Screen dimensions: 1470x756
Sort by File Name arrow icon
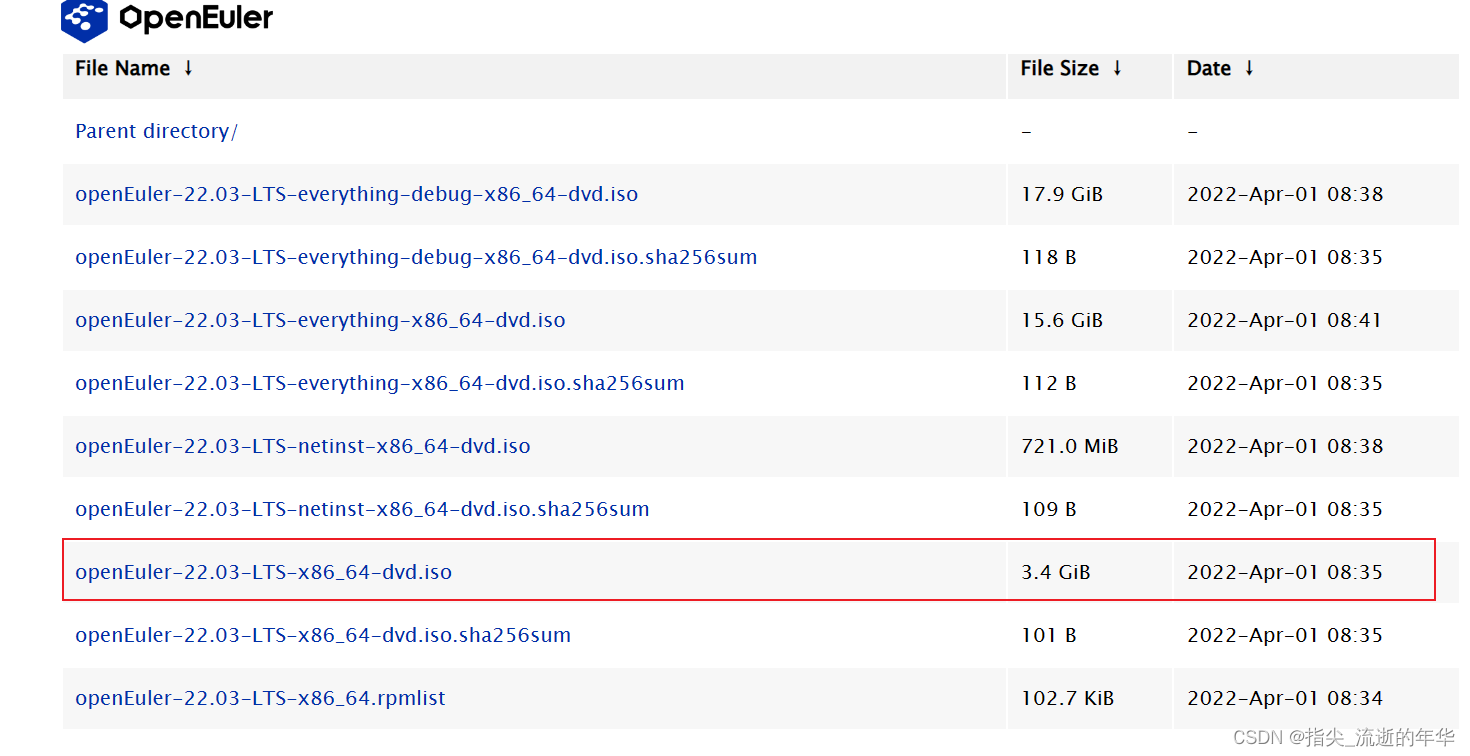point(188,68)
